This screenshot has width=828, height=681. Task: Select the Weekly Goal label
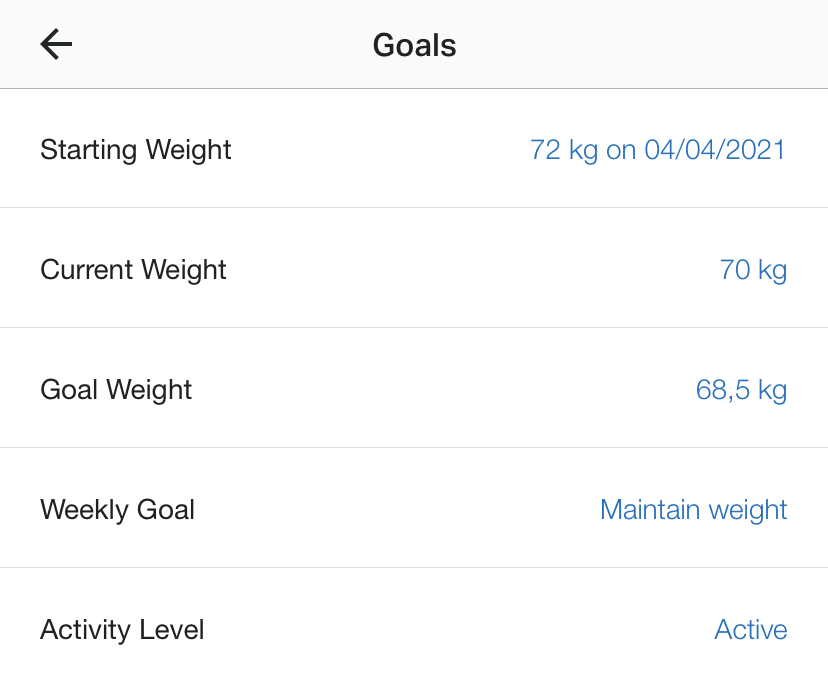[117, 510]
